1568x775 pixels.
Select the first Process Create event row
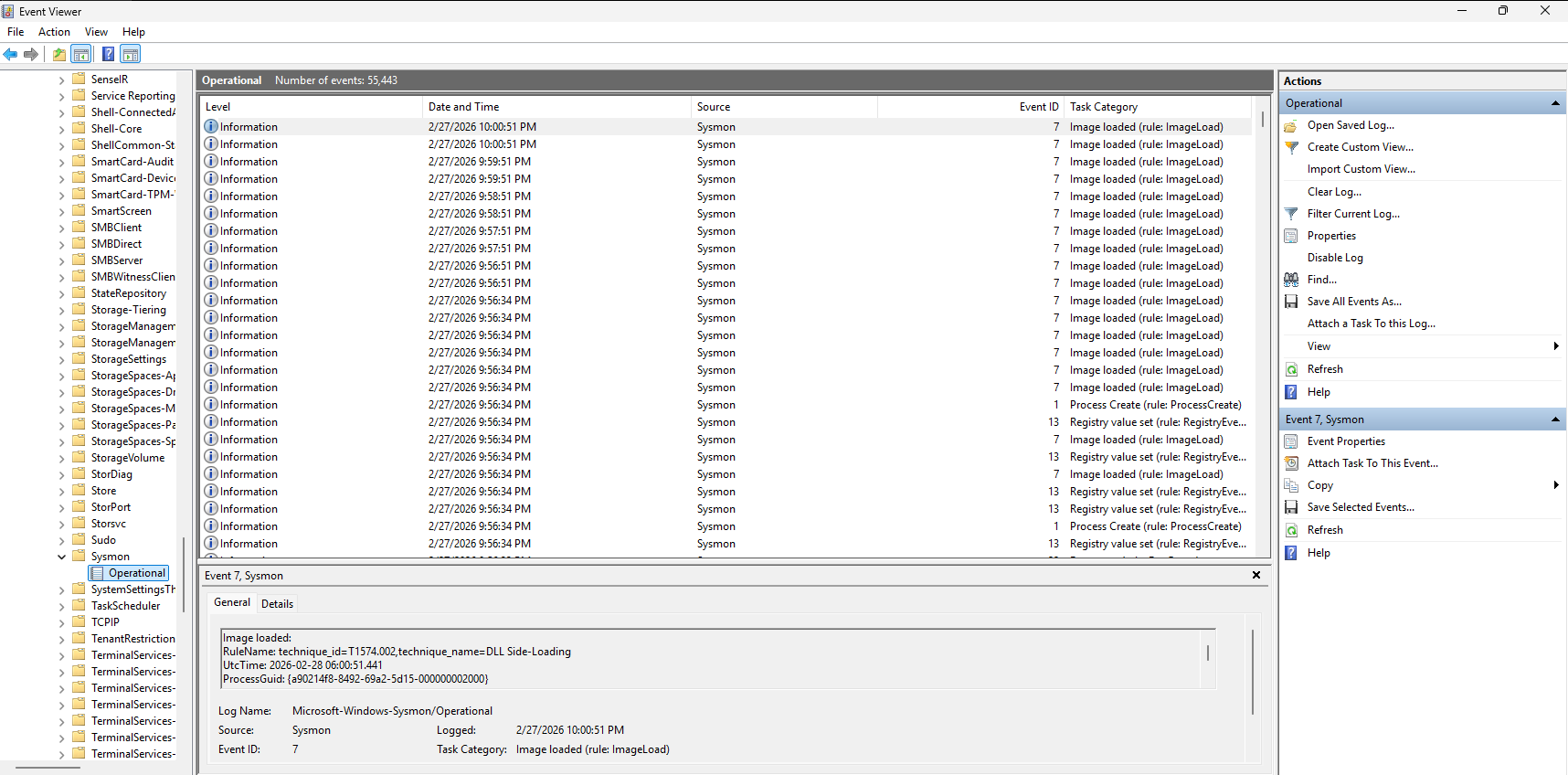(x=726, y=405)
